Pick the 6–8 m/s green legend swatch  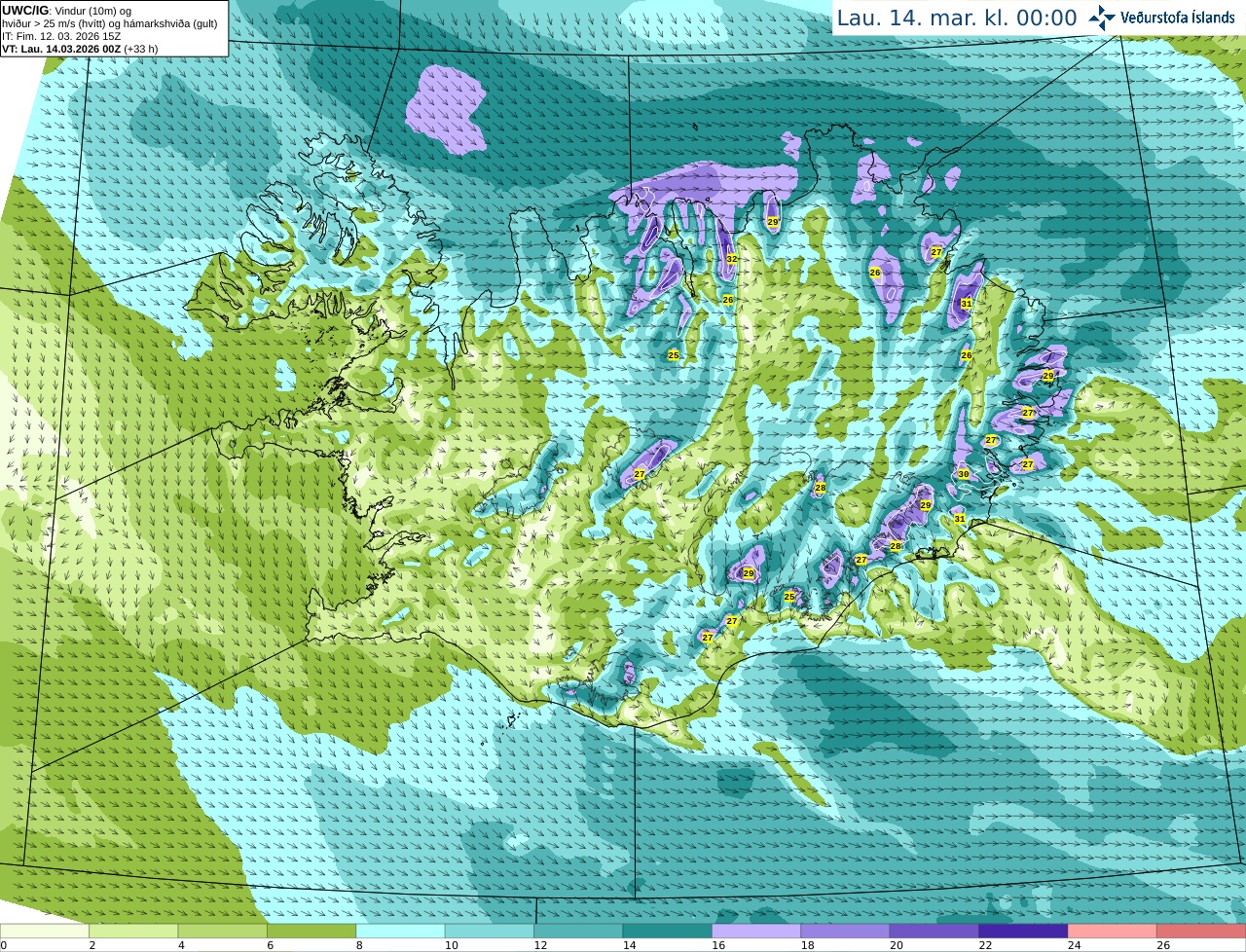311,932
